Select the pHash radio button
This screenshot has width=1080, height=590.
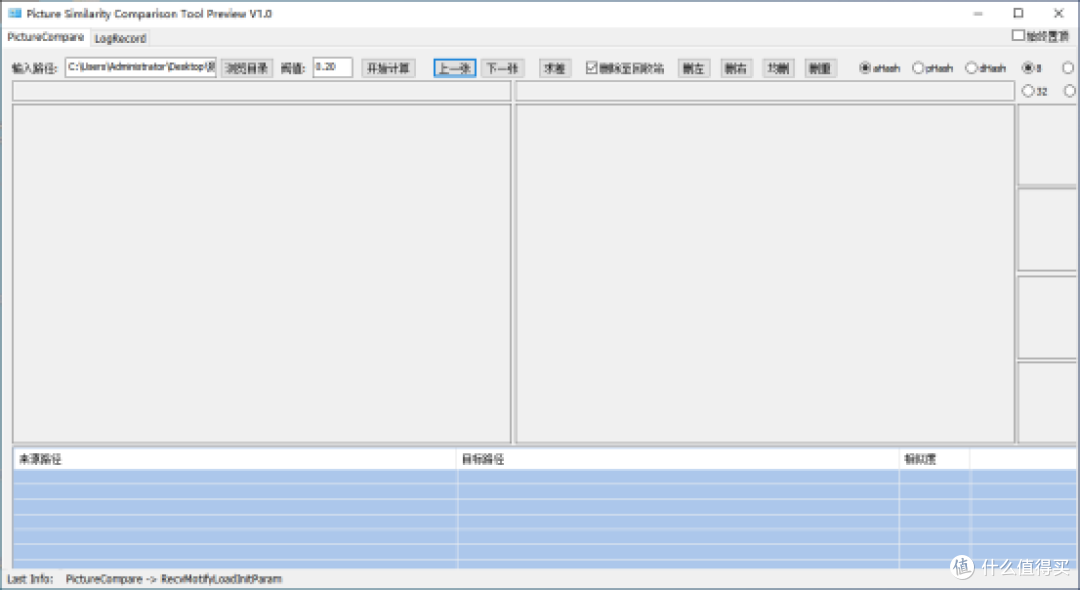[x=918, y=67]
